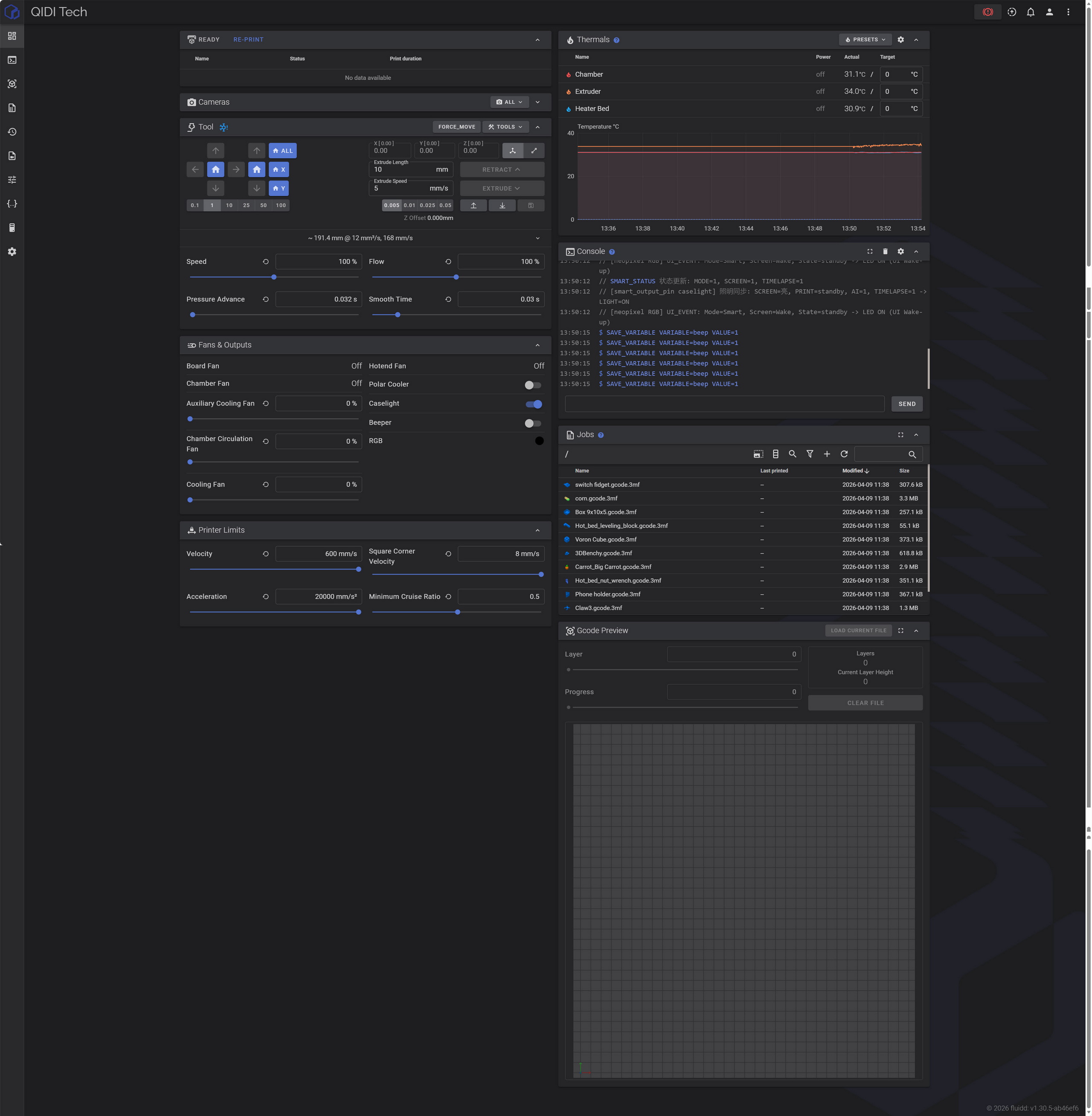
Task: Click the Speed slider handle
Action: [274, 277]
